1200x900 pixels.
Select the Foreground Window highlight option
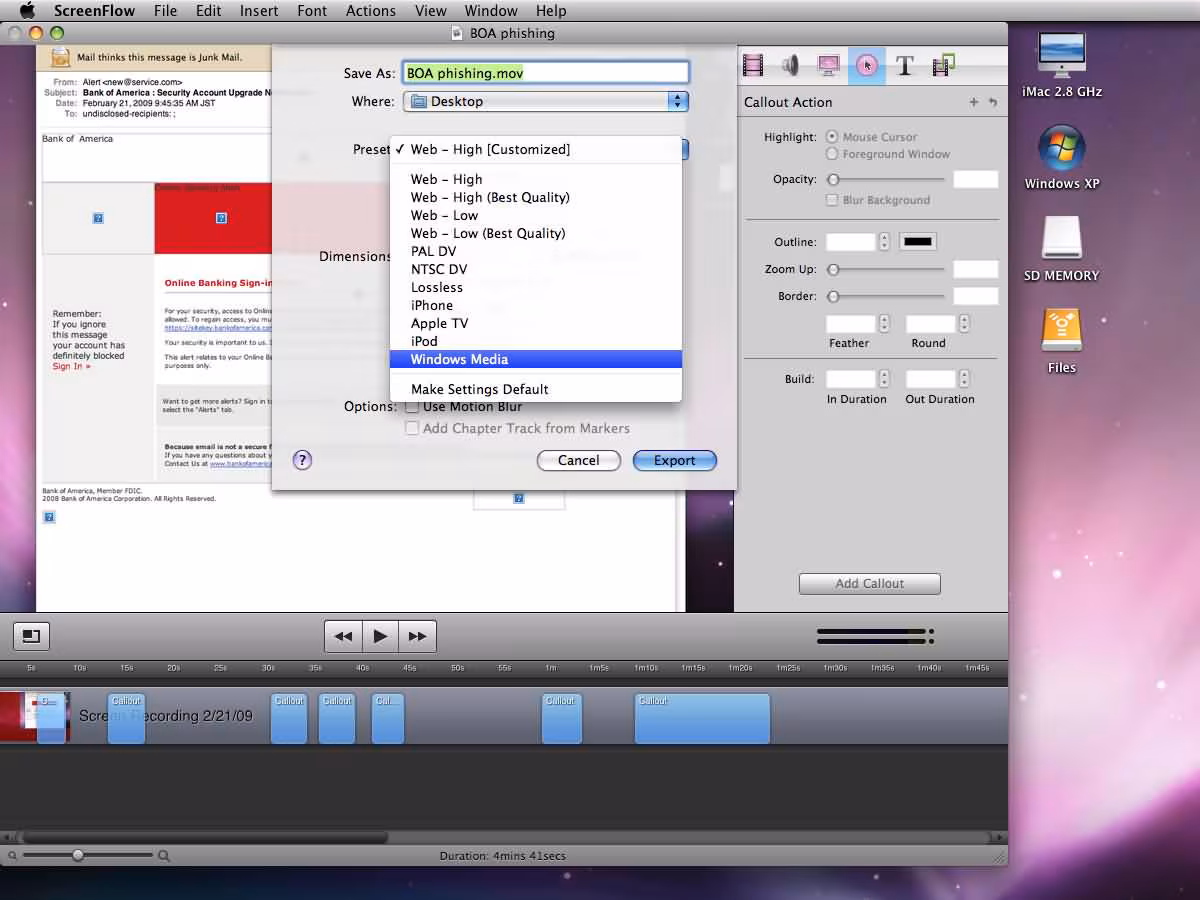832,154
